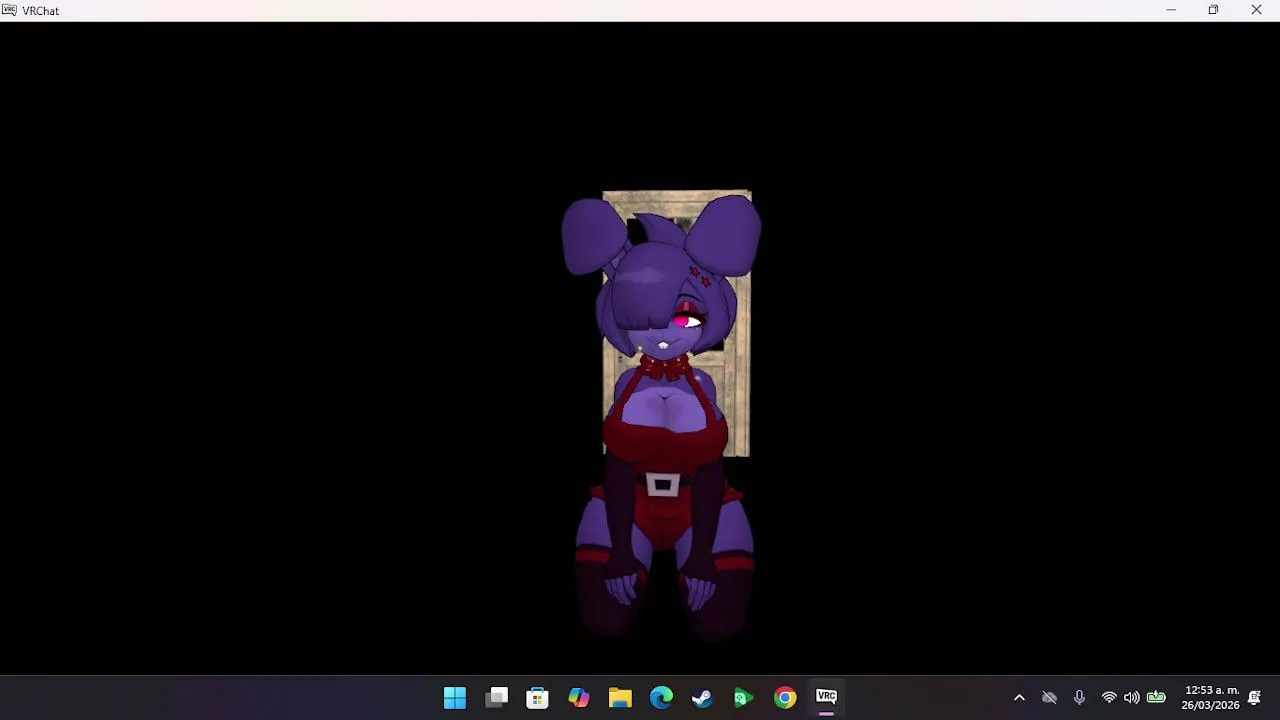1280x720 pixels.
Task: Open Task View from the taskbar
Action: (497, 697)
